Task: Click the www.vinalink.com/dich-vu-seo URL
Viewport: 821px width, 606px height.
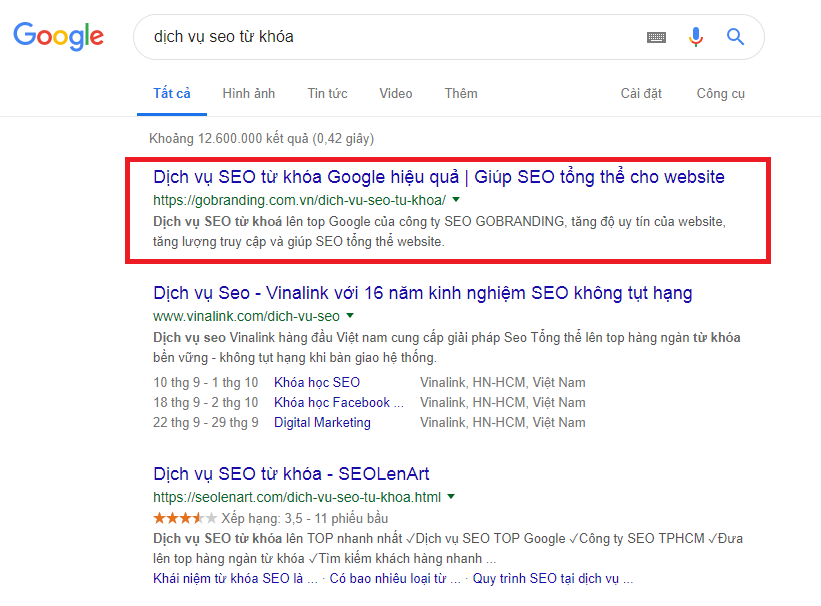Action: (x=246, y=316)
